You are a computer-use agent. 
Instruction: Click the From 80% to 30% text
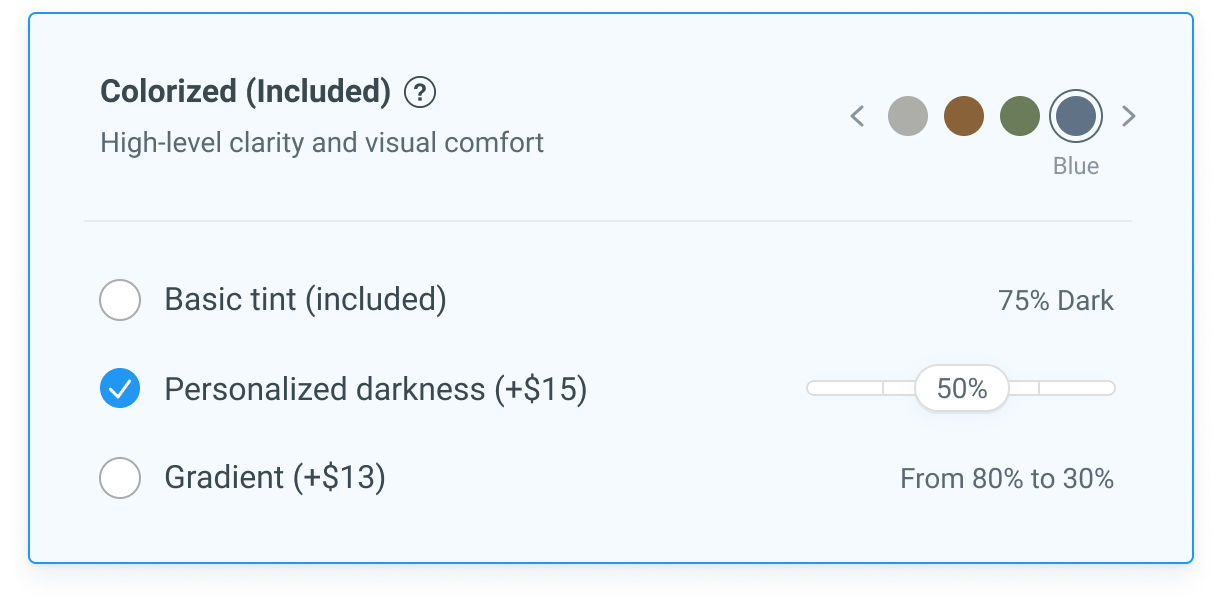point(1007,478)
